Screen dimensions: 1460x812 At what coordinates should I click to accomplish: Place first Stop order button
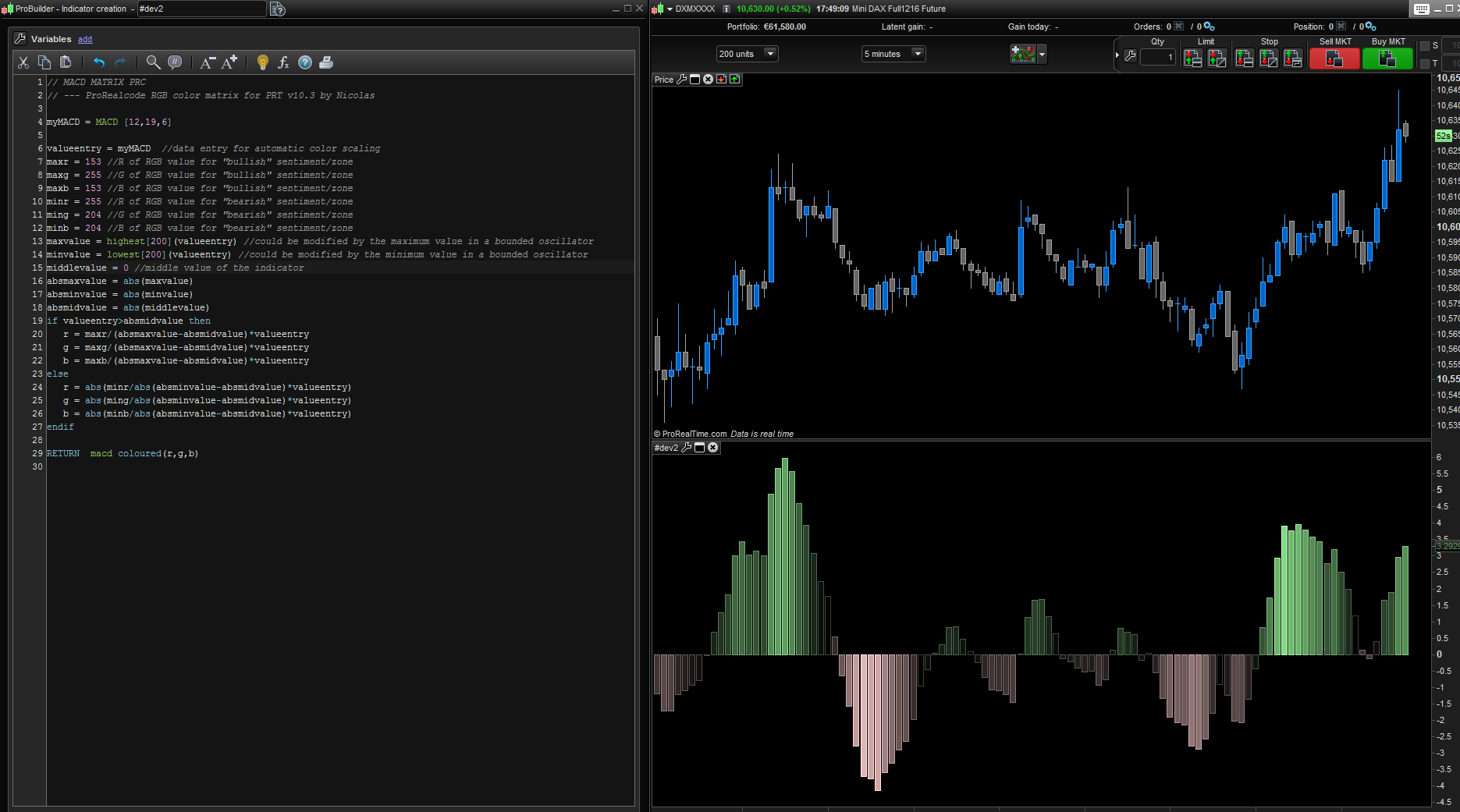pos(1244,59)
